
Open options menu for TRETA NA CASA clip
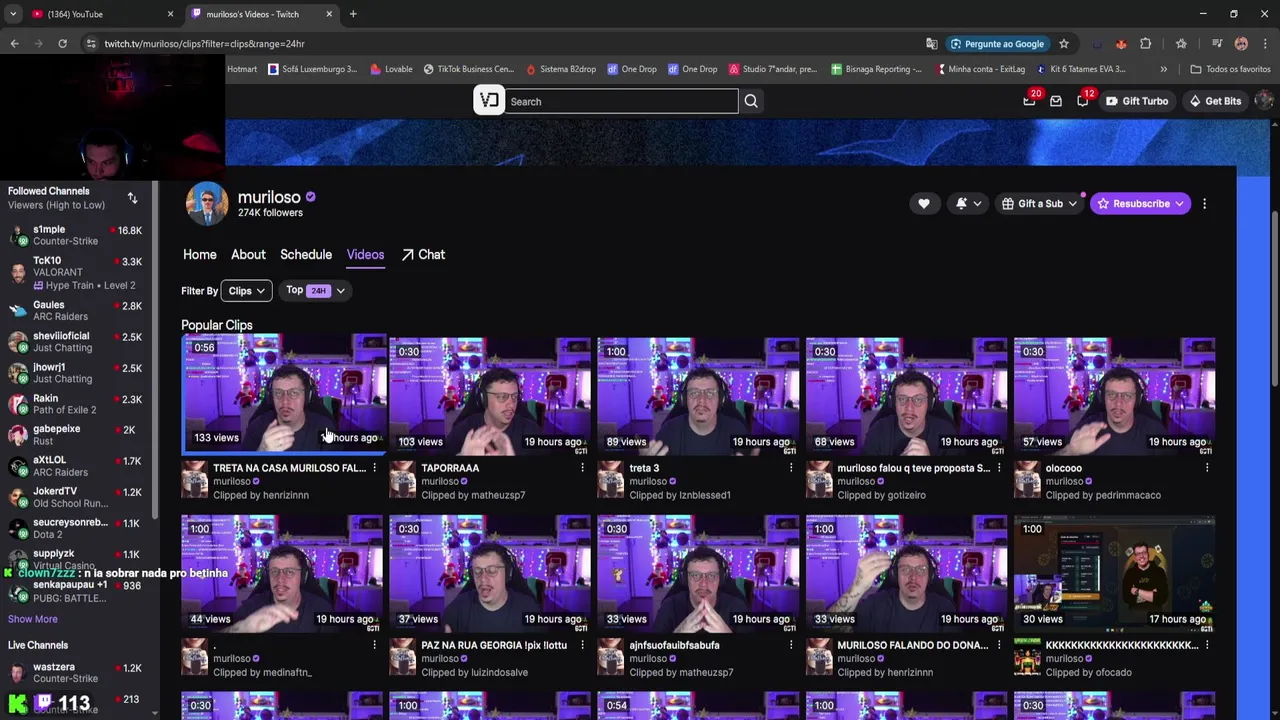point(374,468)
